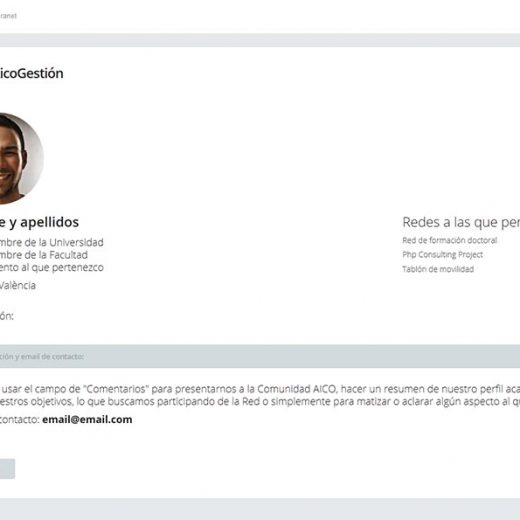Select the circular profile photo
The width and height of the screenshot is (520, 520).
click(x=21, y=159)
